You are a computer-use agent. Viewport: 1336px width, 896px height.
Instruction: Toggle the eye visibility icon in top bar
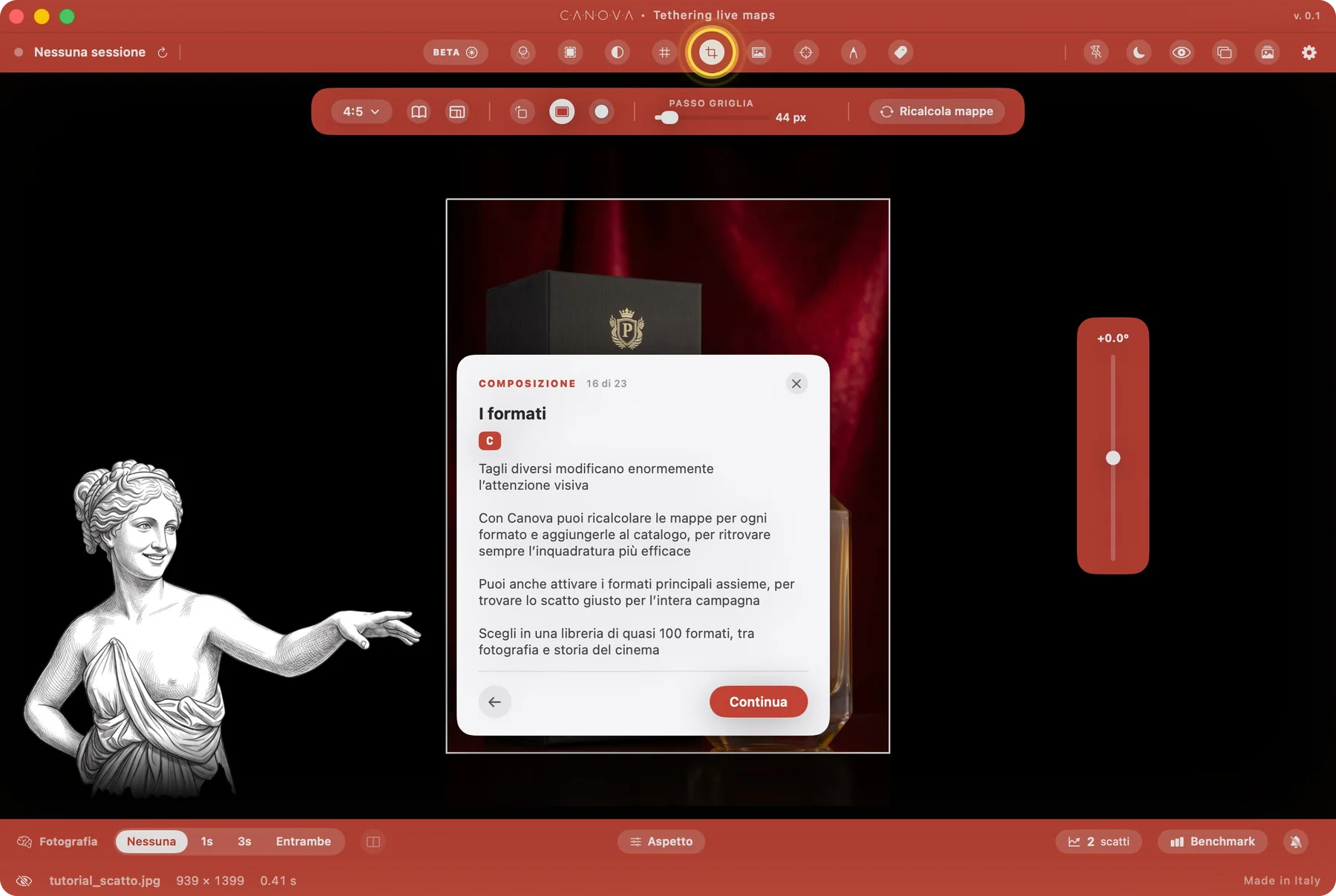[1182, 52]
